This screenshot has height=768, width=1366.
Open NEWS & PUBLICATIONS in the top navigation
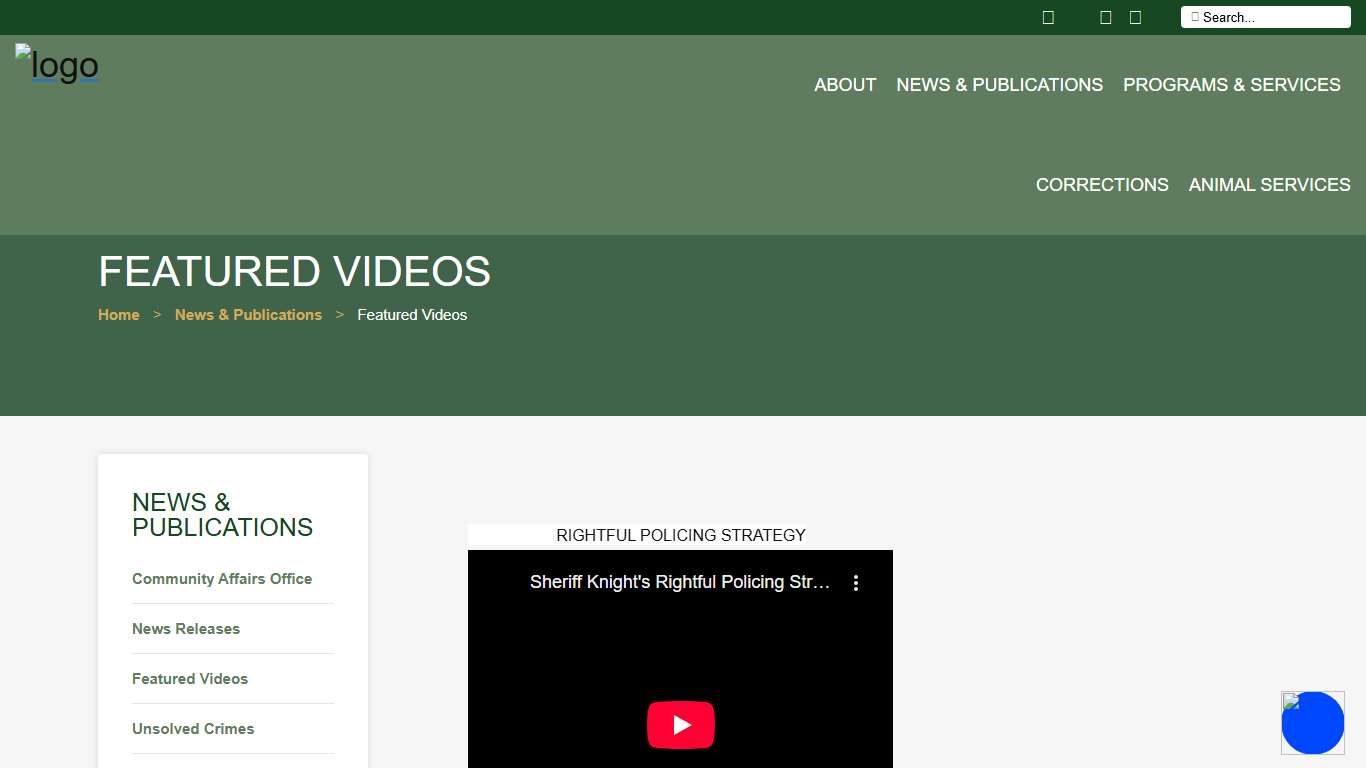[x=999, y=85]
